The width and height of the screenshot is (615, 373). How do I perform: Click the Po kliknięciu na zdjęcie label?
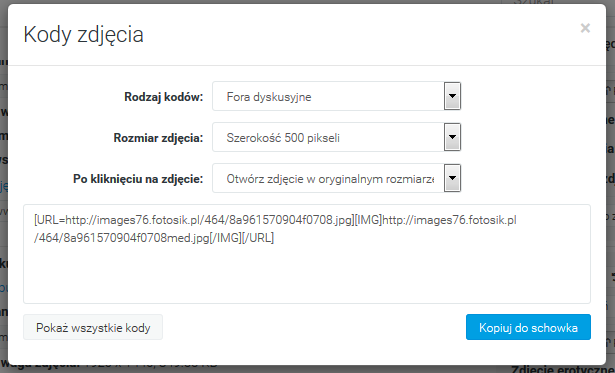pyautogui.click(x=138, y=179)
